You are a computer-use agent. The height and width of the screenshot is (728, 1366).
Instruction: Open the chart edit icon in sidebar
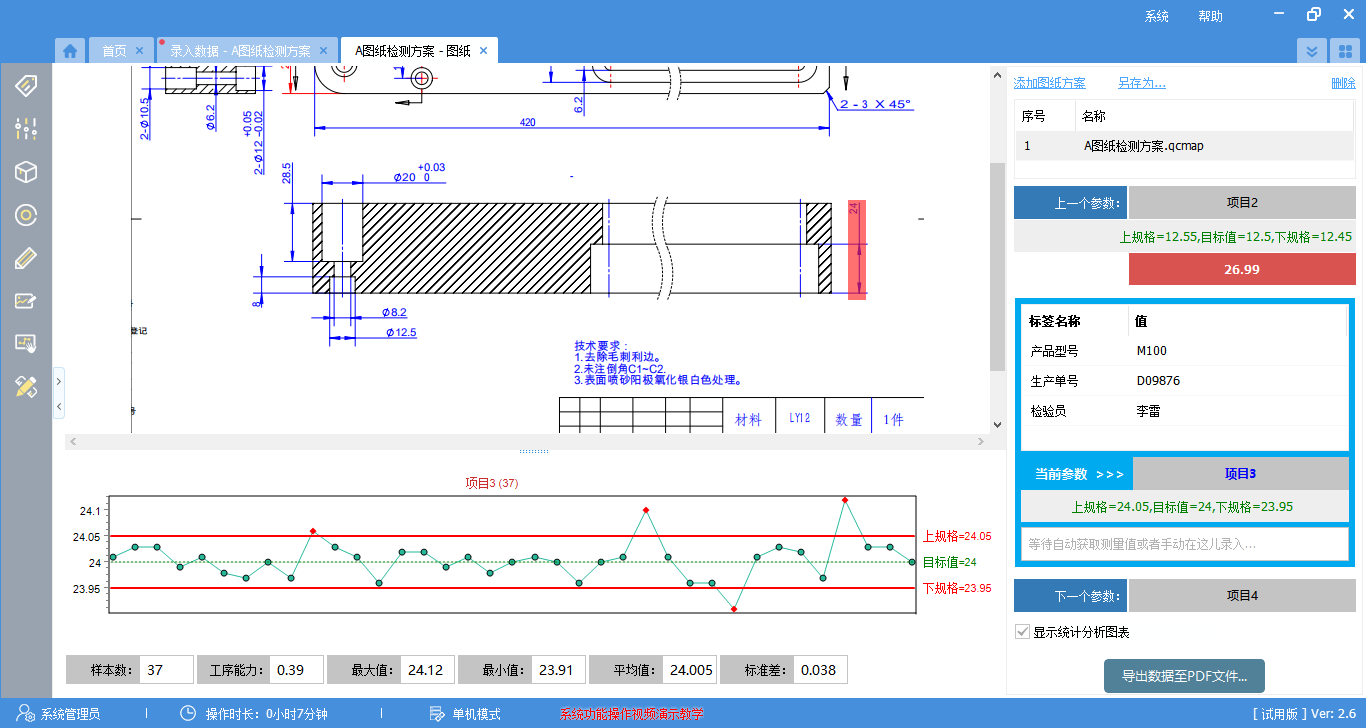[x=26, y=301]
